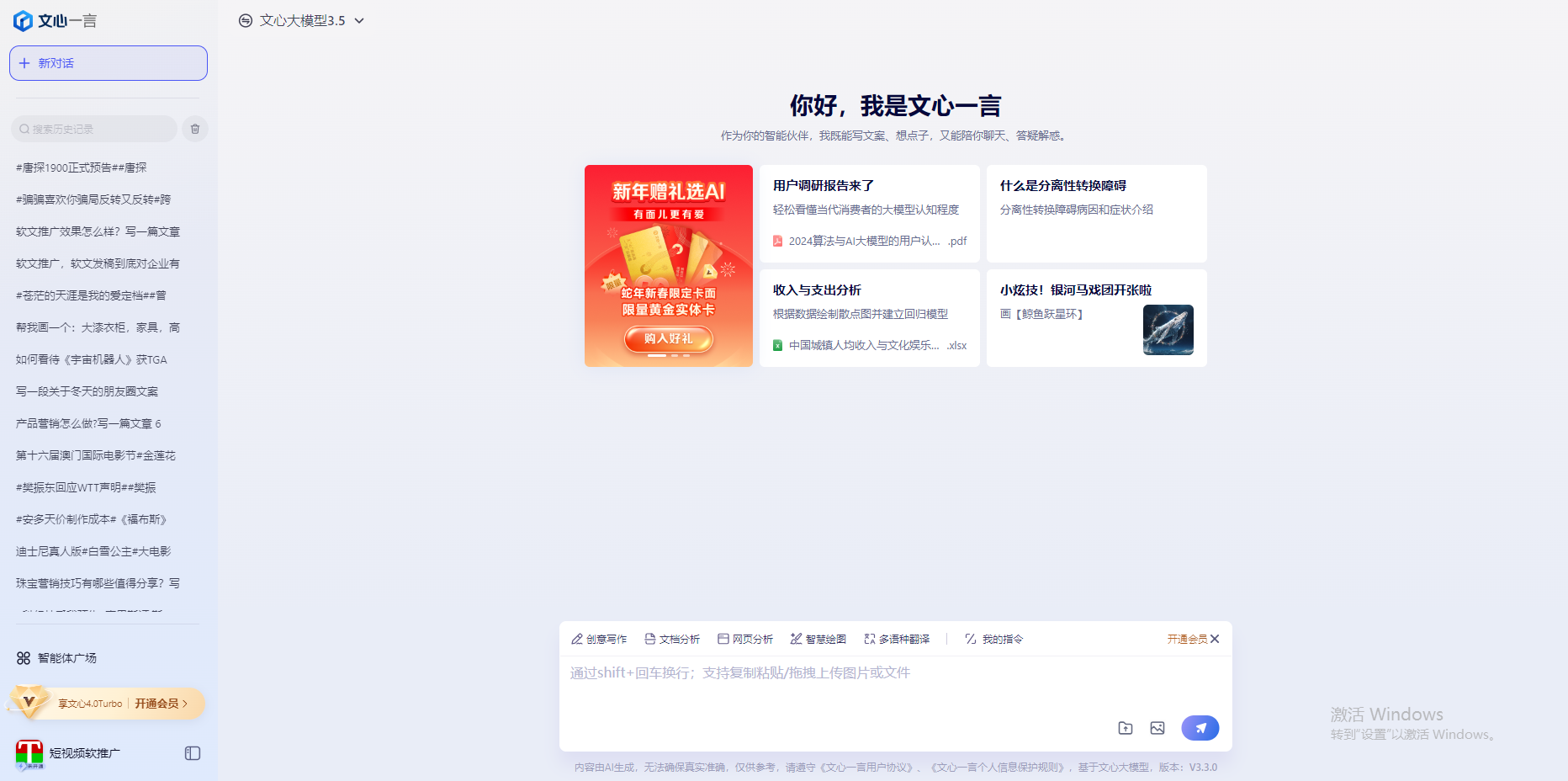Select the 智慧绘图 tool
The width and height of the screenshot is (1568, 781).
[x=818, y=640]
